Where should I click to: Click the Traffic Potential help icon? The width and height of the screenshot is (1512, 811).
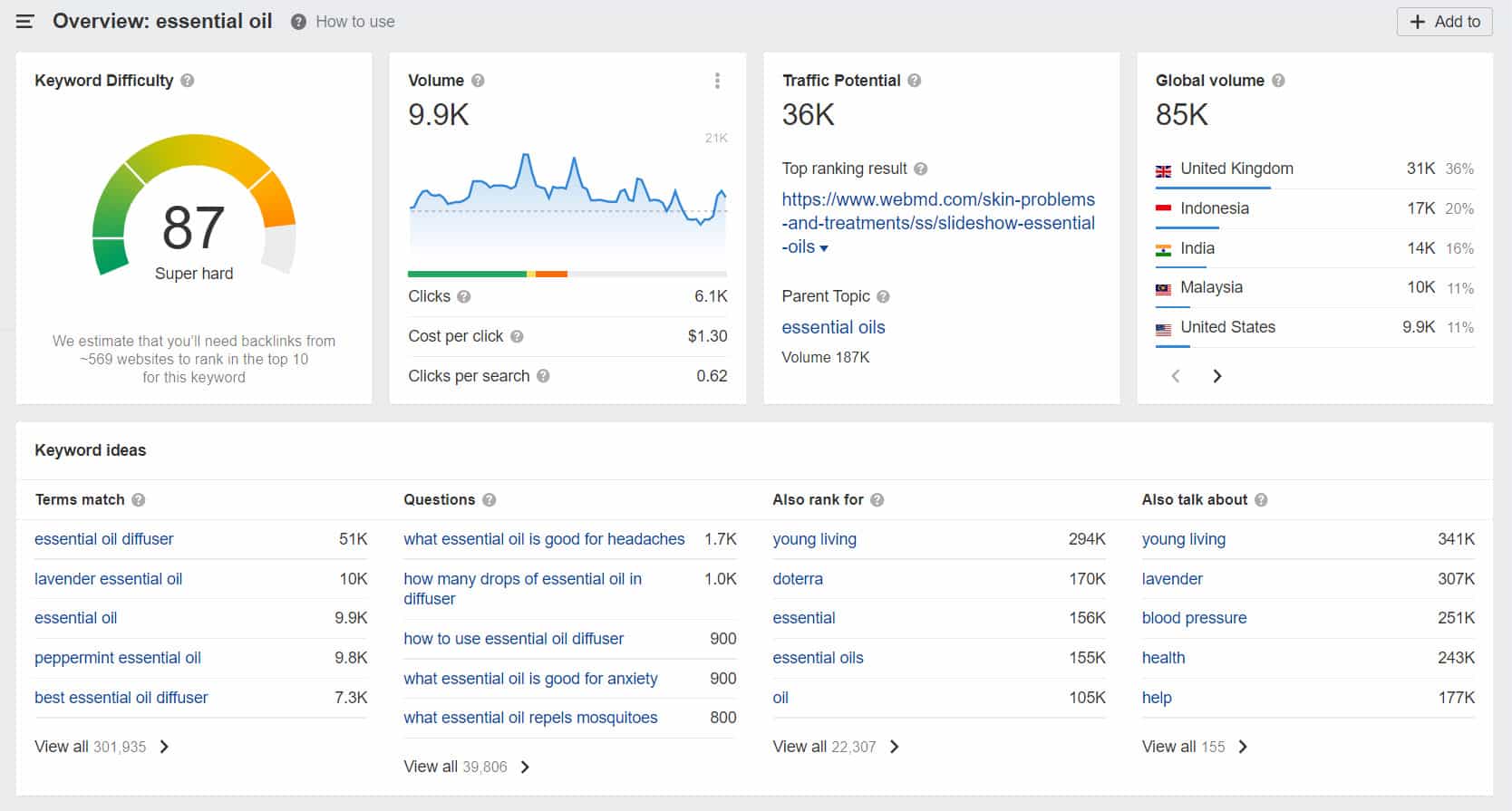914,81
